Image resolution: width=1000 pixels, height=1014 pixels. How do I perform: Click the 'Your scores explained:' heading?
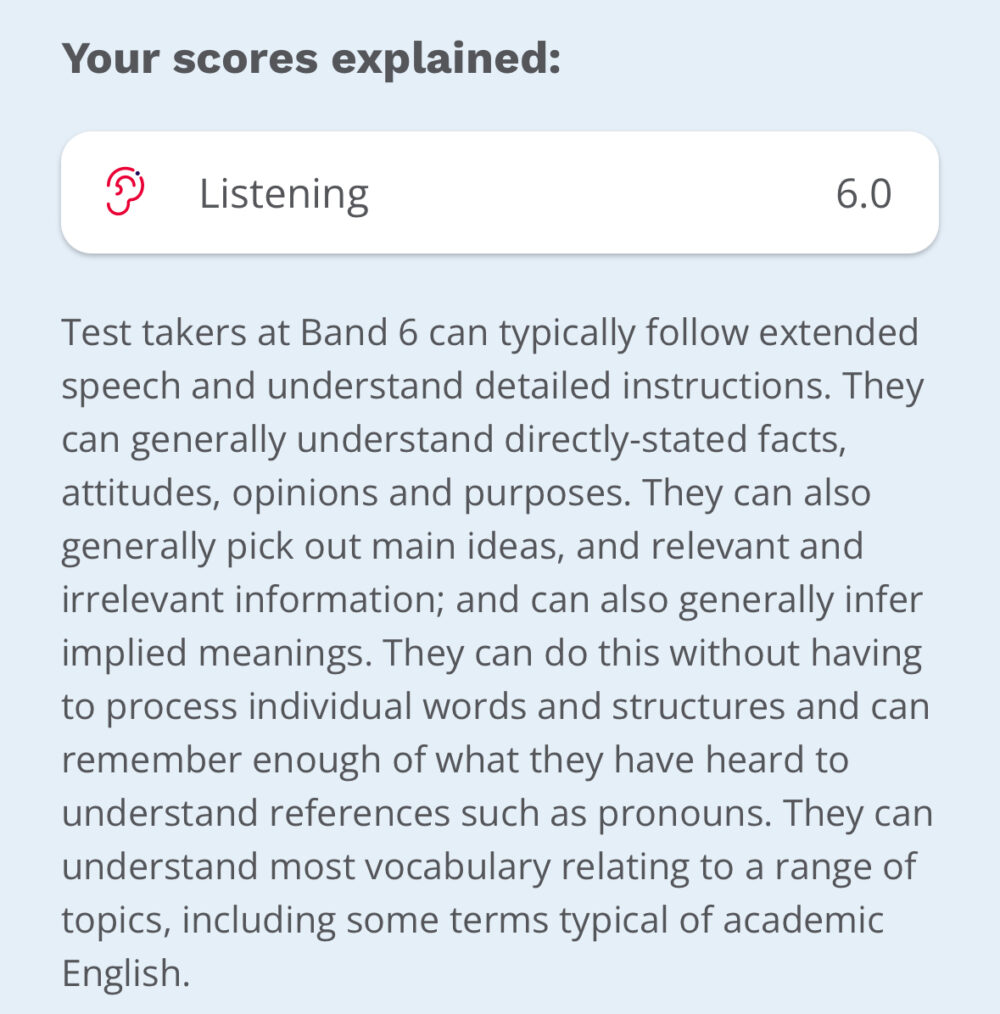click(311, 59)
